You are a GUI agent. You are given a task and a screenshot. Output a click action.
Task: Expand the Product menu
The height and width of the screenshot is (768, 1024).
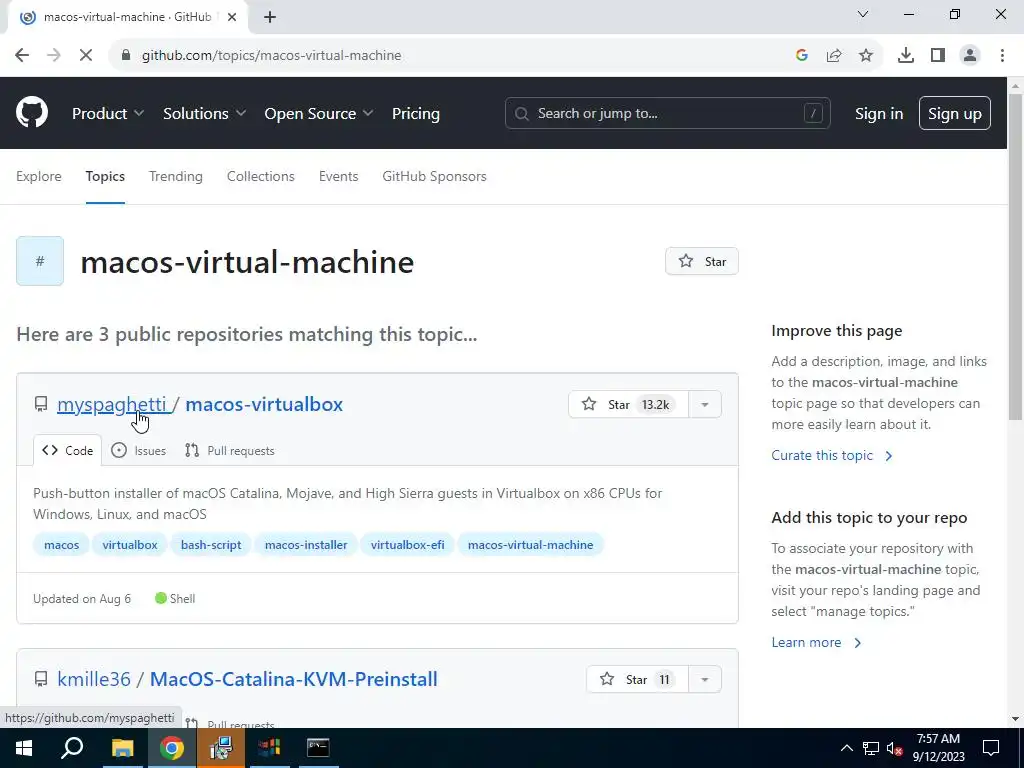click(x=108, y=114)
